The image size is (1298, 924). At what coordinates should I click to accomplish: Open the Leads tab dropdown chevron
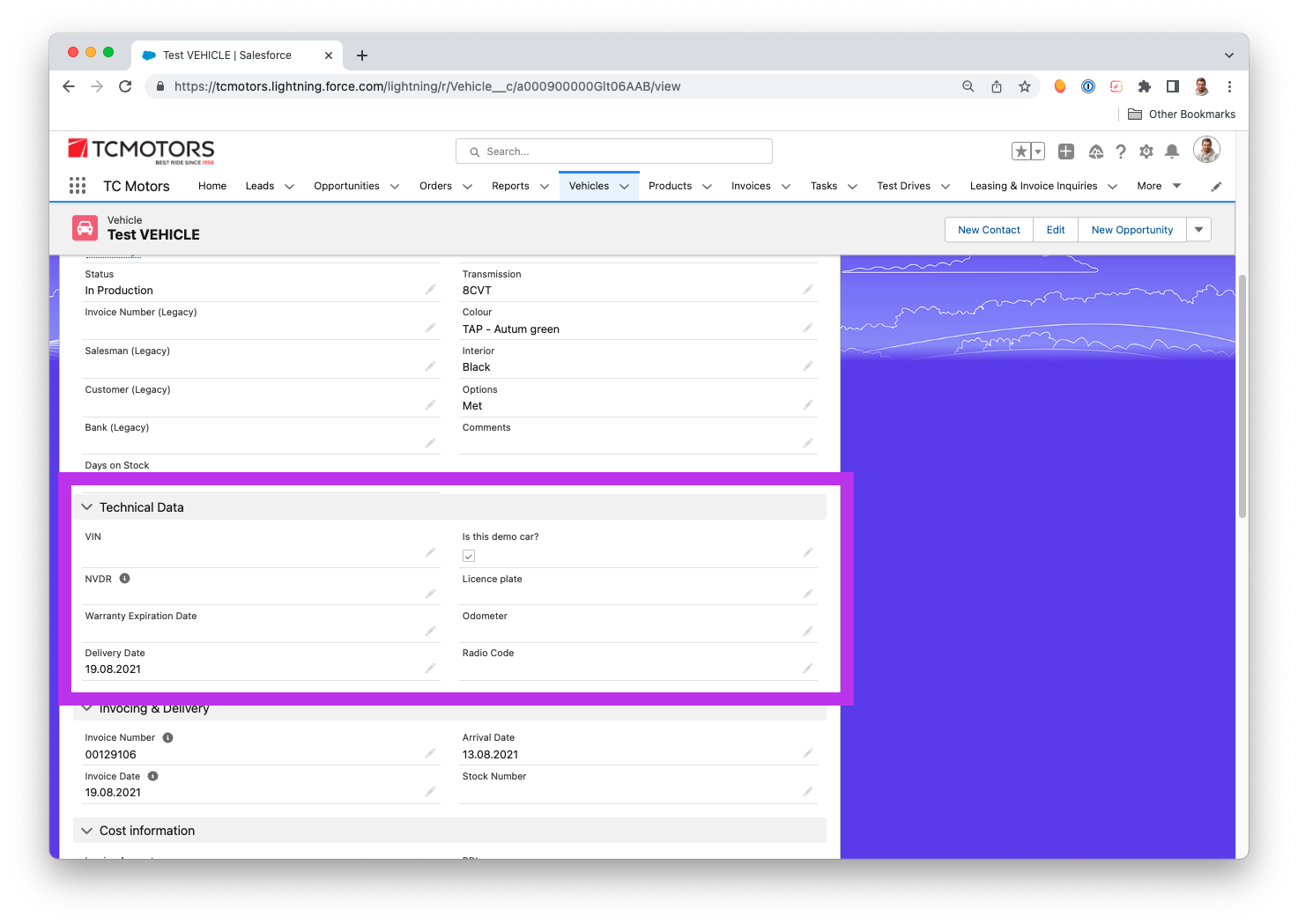click(x=289, y=187)
